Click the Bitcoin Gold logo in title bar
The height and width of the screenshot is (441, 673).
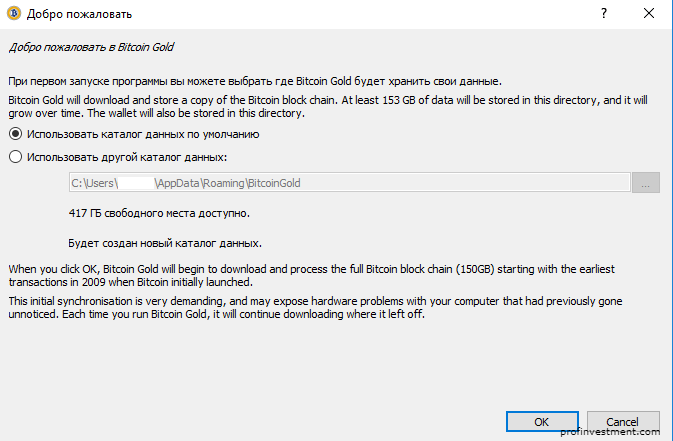click(x=14, y=14)
